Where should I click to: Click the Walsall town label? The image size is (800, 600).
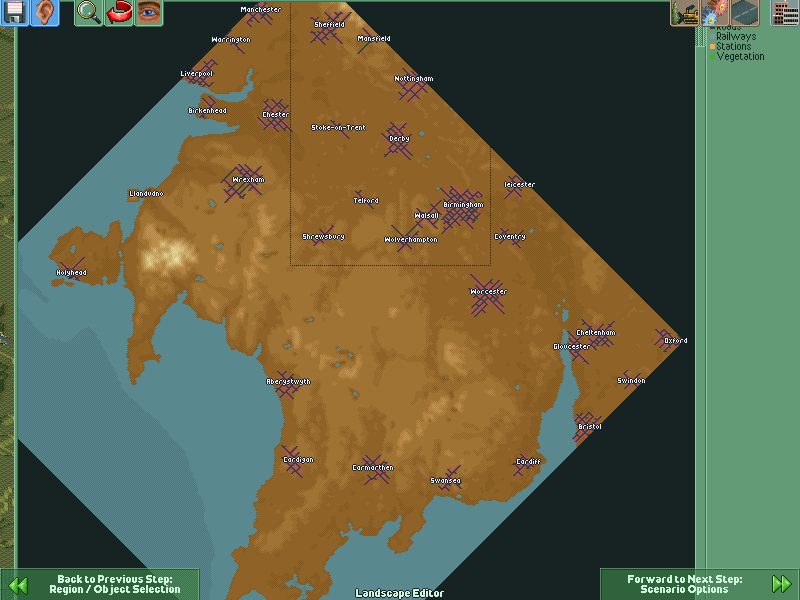427,216
